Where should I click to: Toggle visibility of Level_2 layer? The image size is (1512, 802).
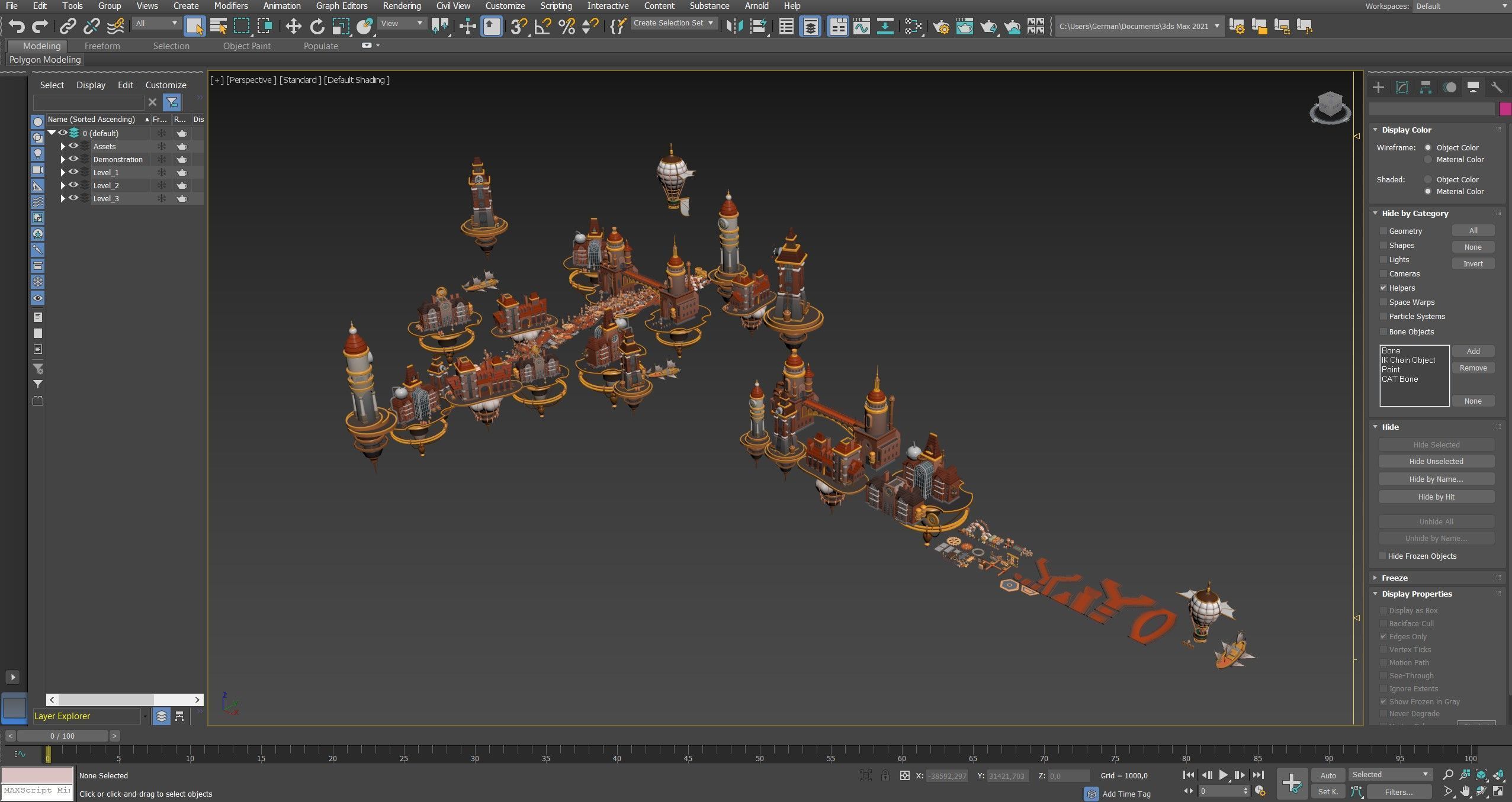(73, 185)
